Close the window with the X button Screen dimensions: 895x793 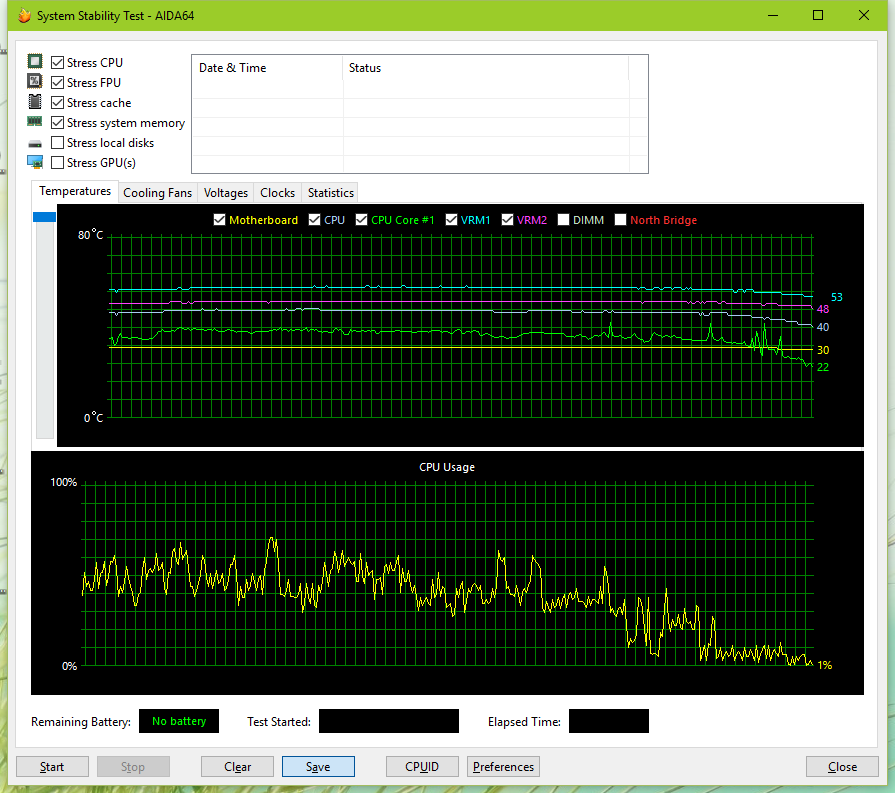864,15
